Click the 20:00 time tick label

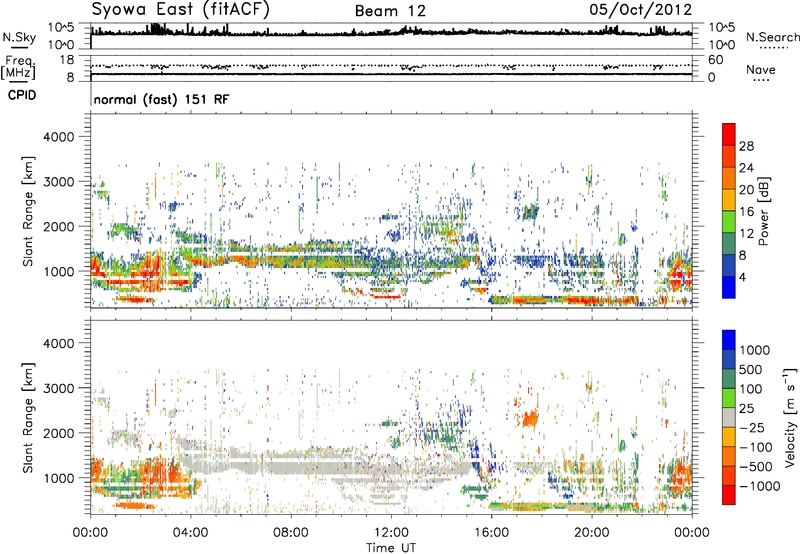coord(591,533)
